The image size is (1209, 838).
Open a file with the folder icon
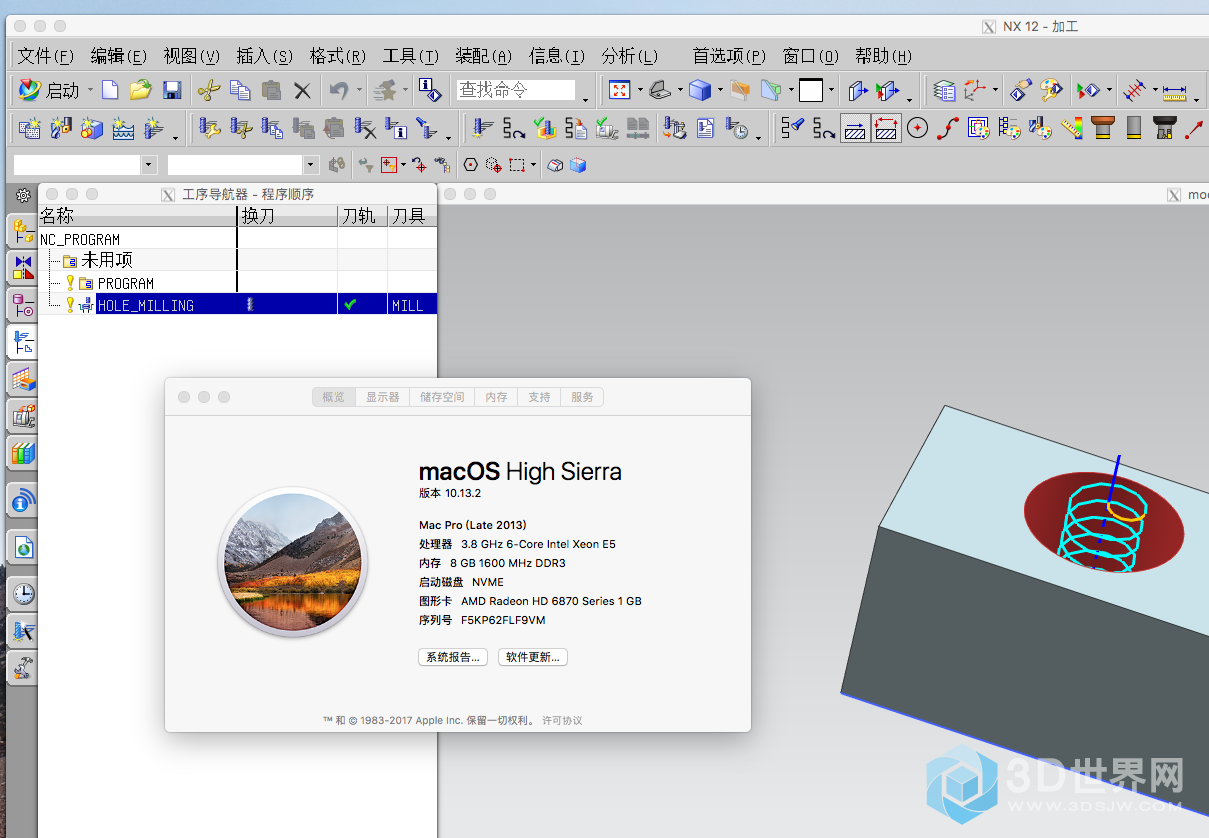141,90
